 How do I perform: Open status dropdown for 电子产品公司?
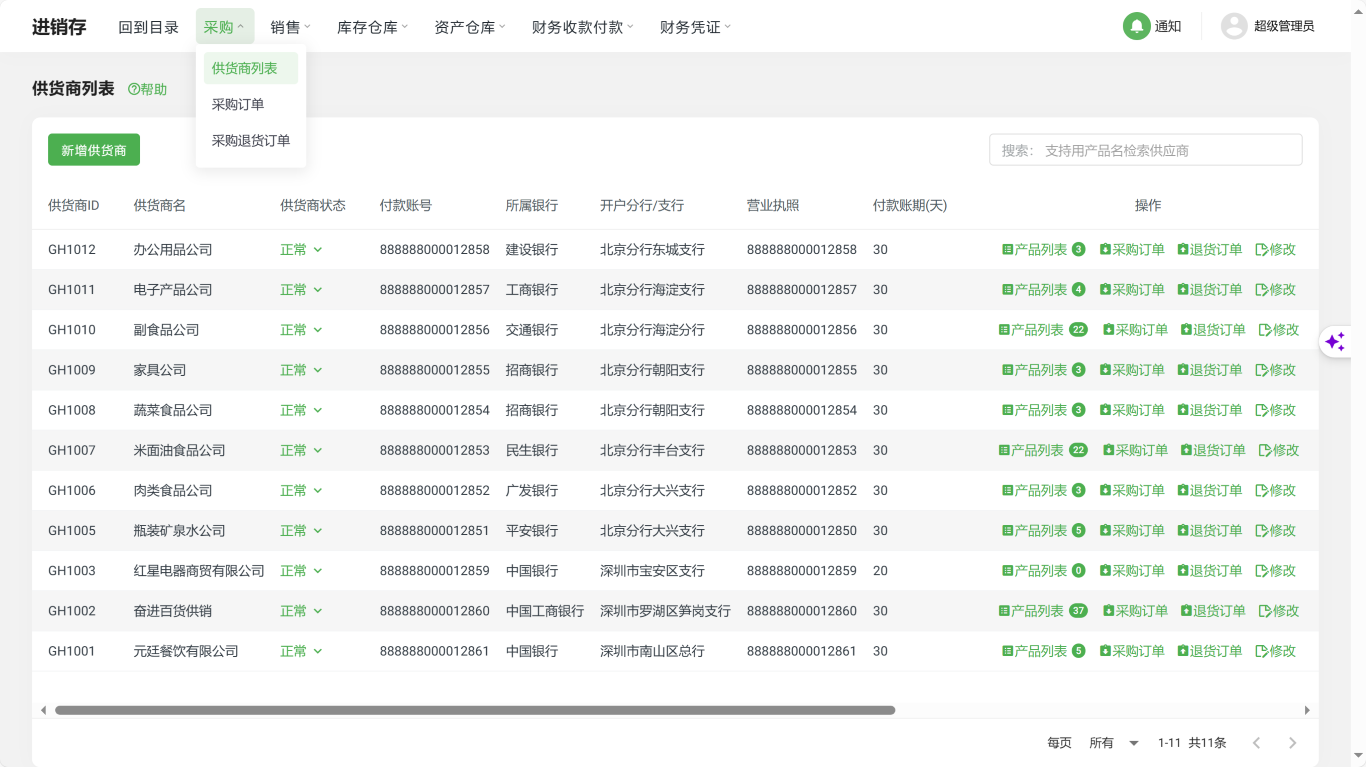click(x=301, y=289)
